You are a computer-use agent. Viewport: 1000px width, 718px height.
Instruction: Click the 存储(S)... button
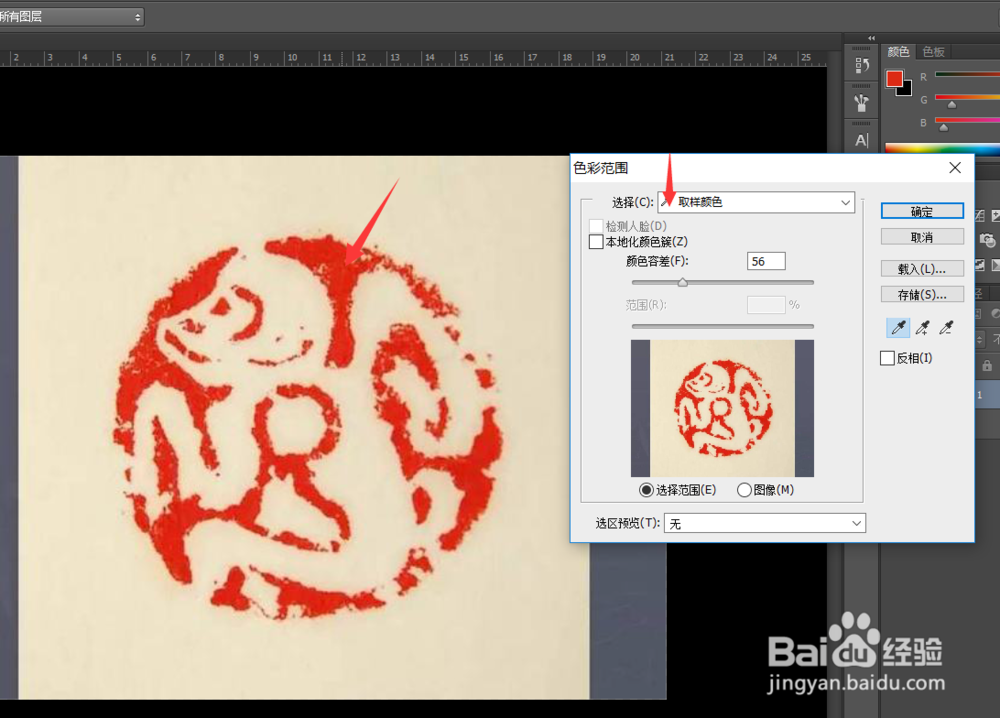click(922, 294)
